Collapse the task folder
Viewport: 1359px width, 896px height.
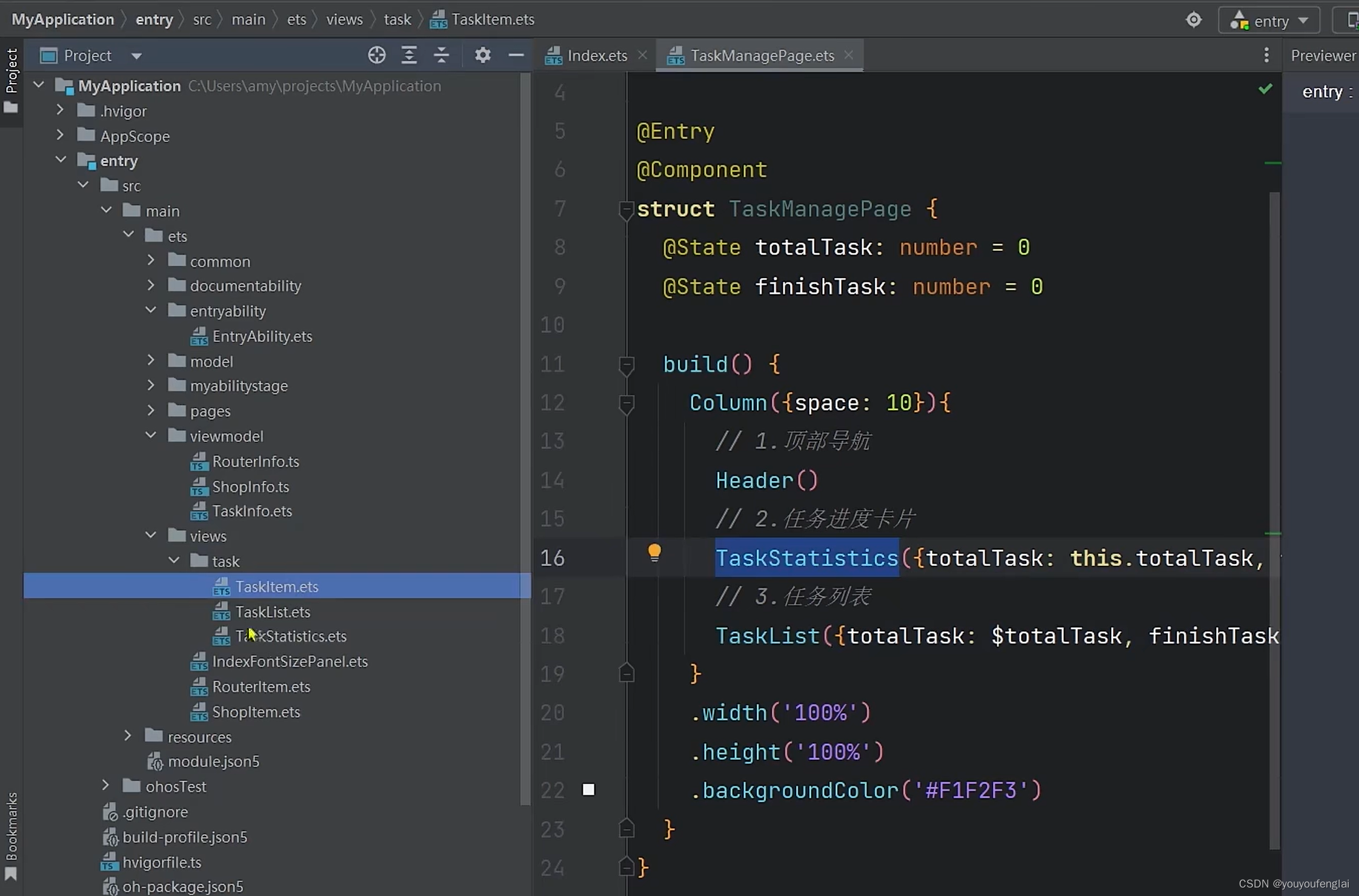[x=174, y=560]
